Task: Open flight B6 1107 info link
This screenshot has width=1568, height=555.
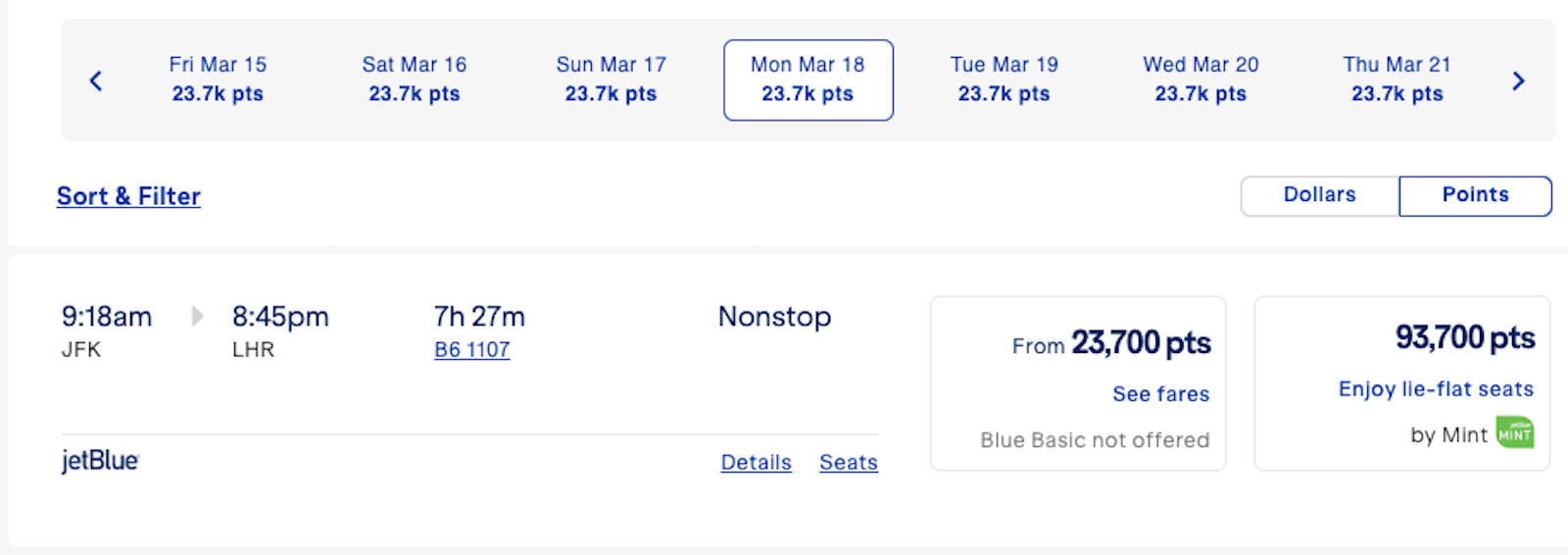Action: click(x=471, y=350)
